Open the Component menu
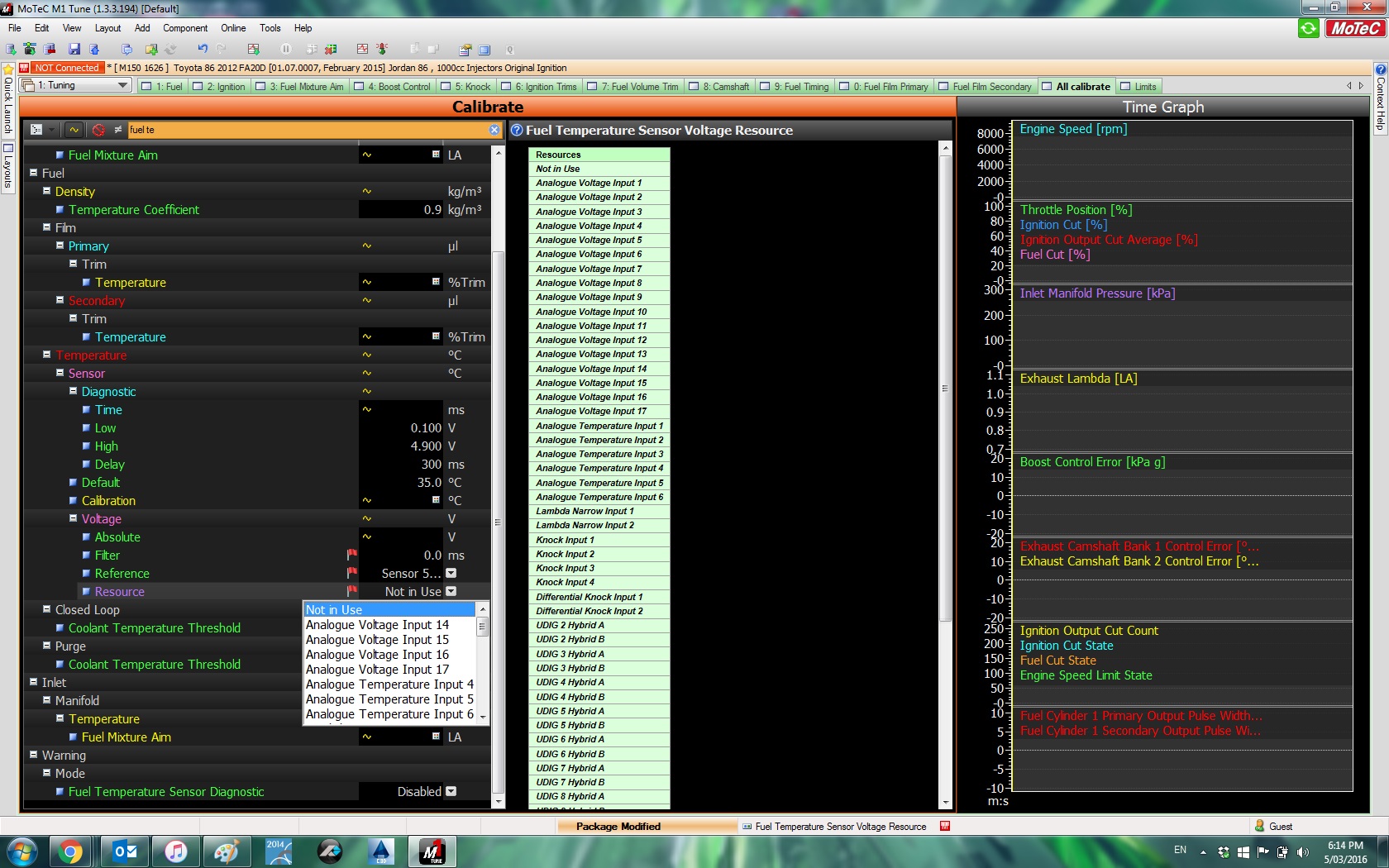Viewport: 1389px width, 868px height. point(185,28)
